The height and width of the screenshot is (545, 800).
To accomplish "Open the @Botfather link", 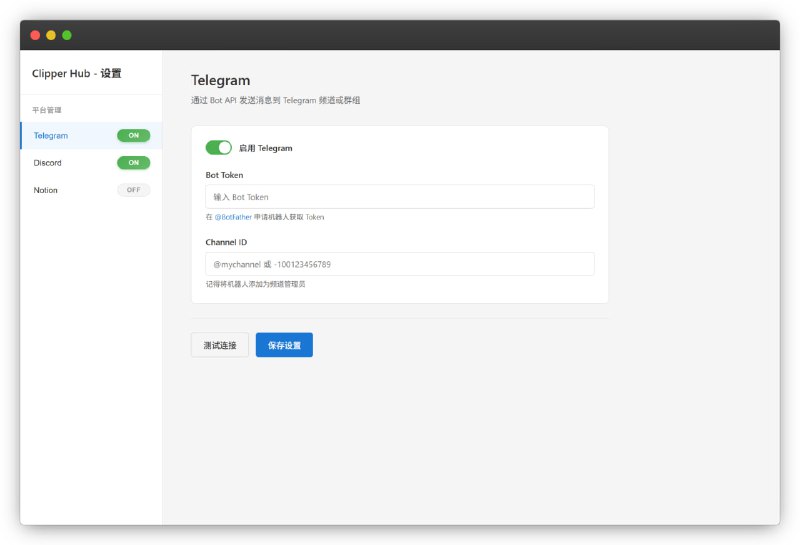I will click(233, 217).
